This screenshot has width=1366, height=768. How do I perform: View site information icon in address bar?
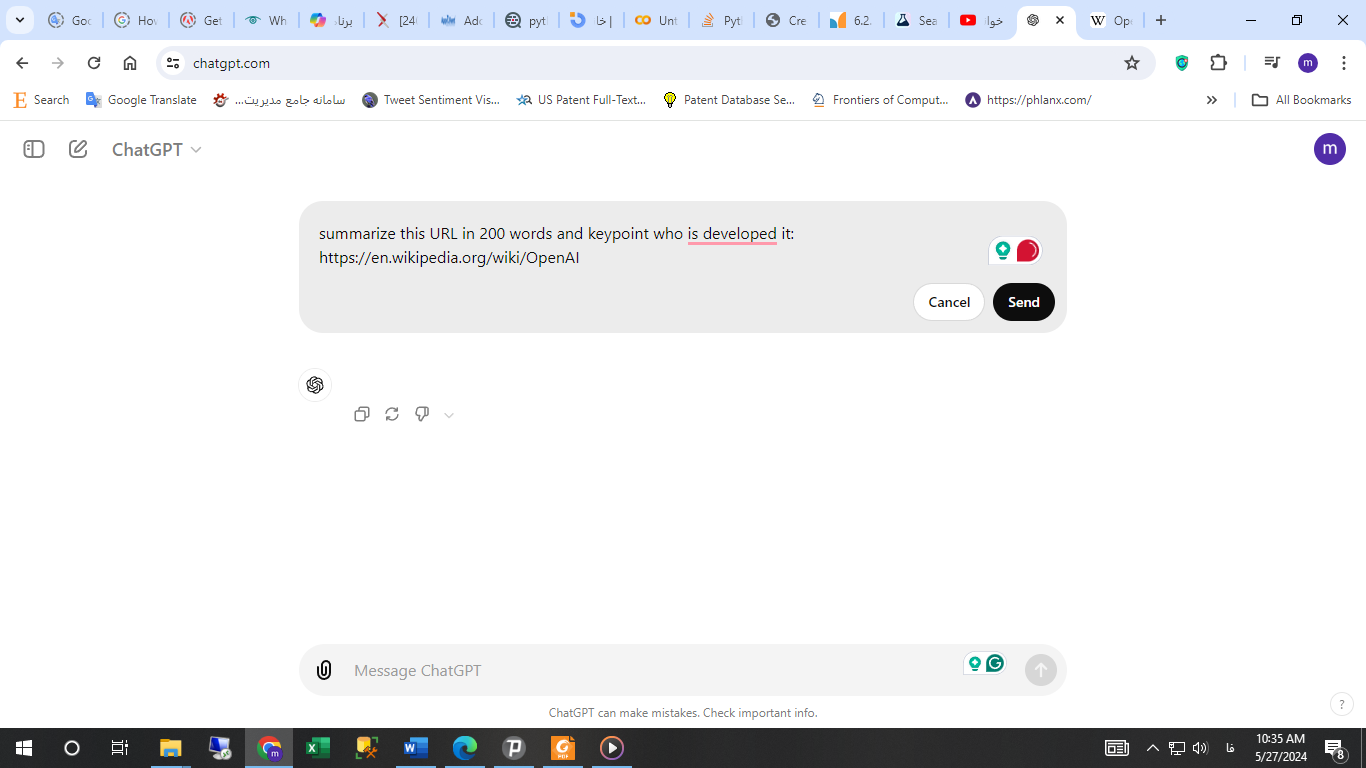pos(173,63)
